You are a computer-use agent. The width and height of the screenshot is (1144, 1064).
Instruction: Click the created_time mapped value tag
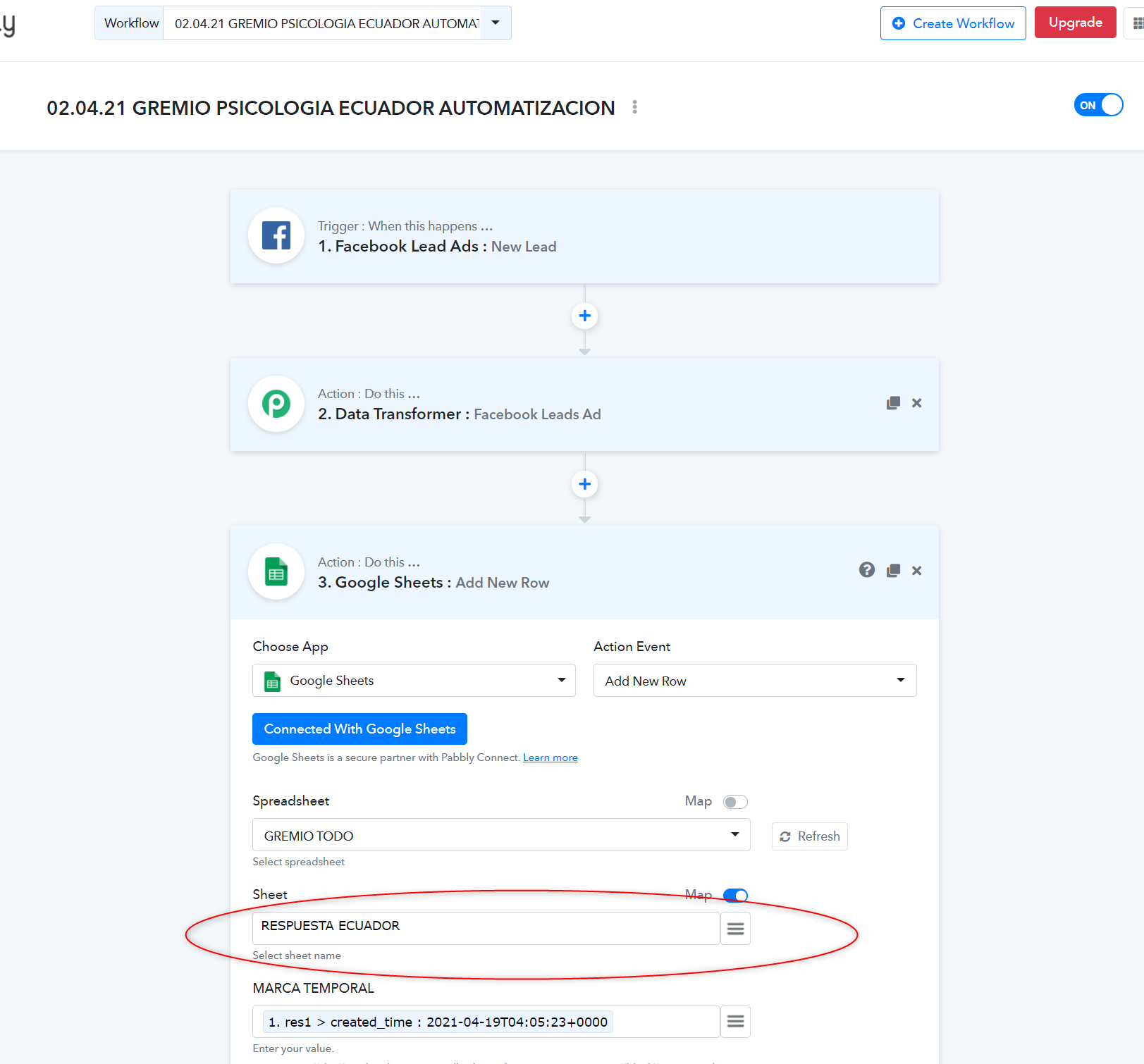pos(438,1022)
